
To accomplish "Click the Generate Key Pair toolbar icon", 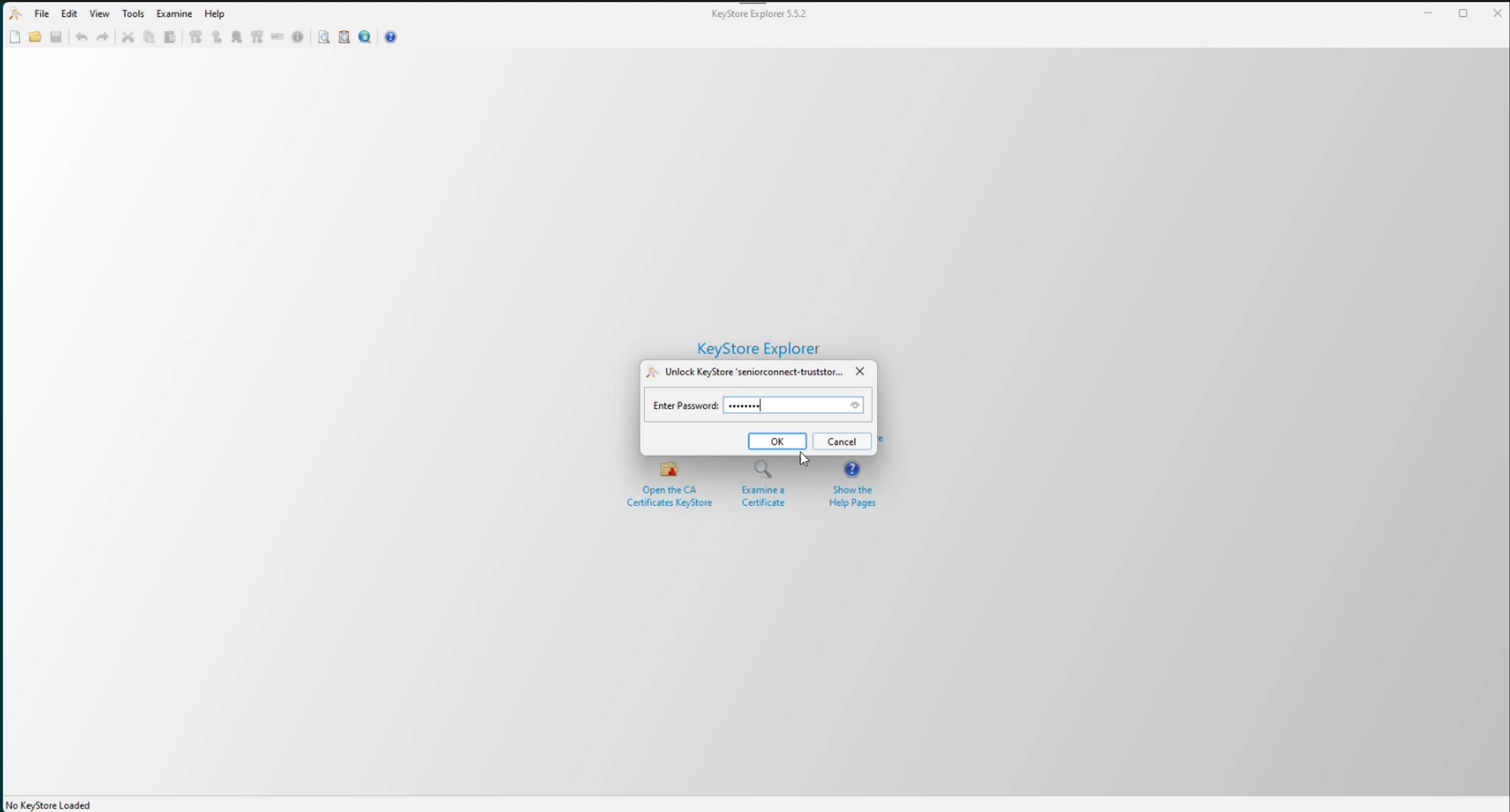I will click(196, 37).
